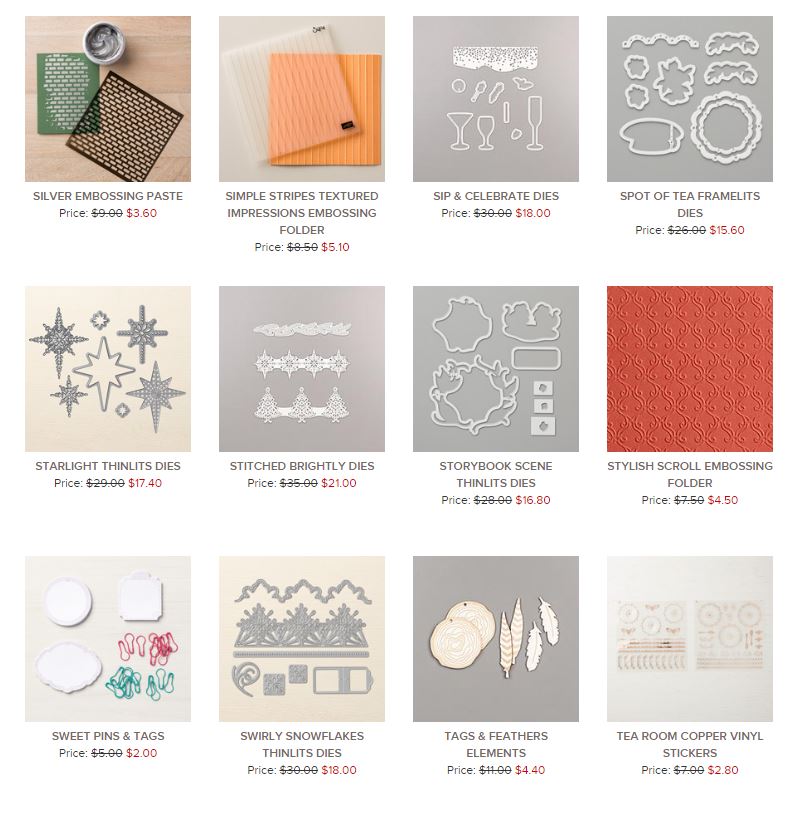This screenshot has height=813, width=792.
Task: Open the Sweet Pins & Tags title link
Action: tap(108, 736)
